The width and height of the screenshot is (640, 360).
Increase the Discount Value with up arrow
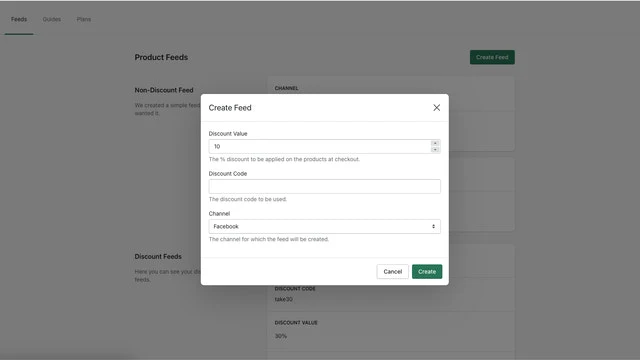(435, 143)
